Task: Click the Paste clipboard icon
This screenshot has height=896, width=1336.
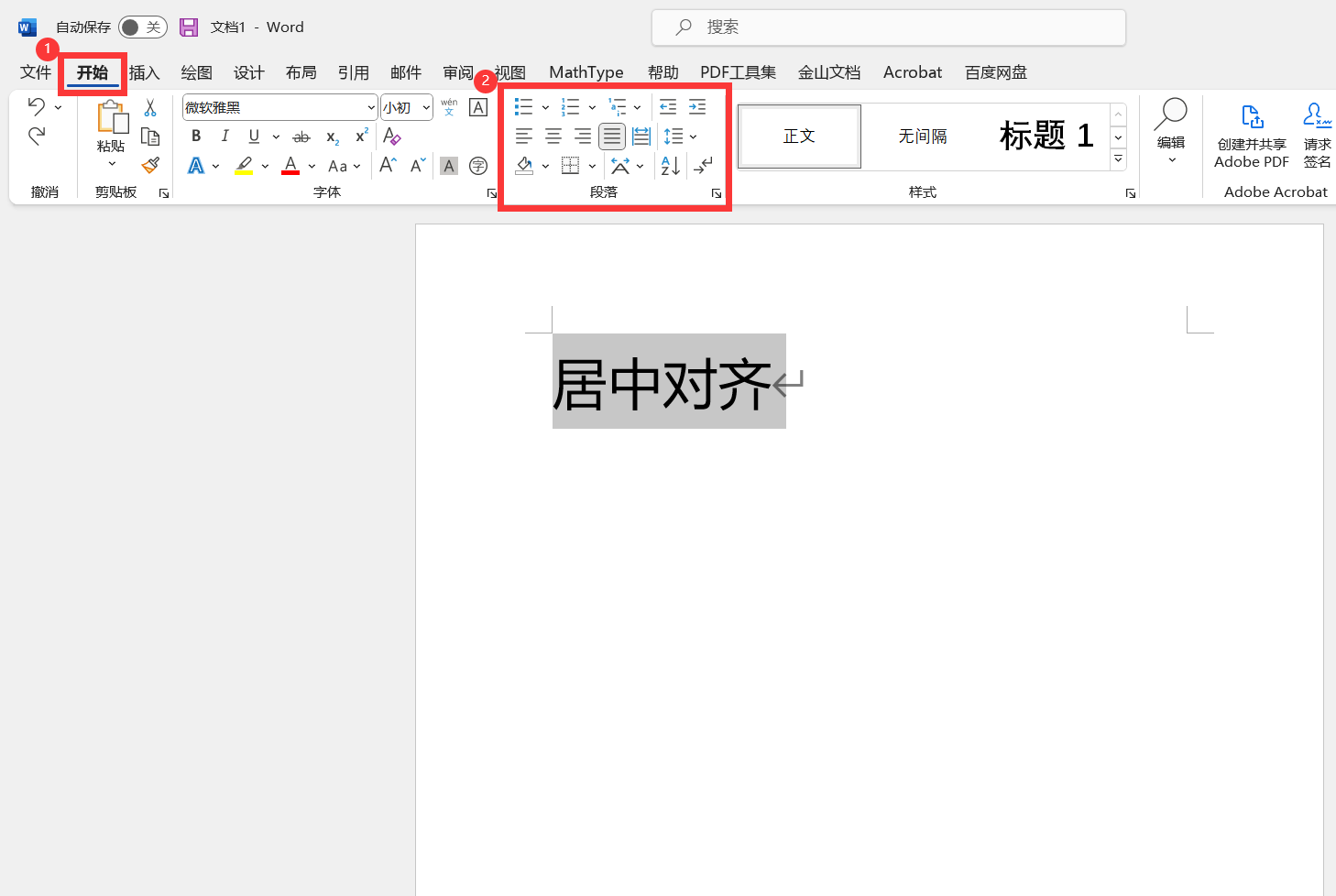Action: coord(112,117)
